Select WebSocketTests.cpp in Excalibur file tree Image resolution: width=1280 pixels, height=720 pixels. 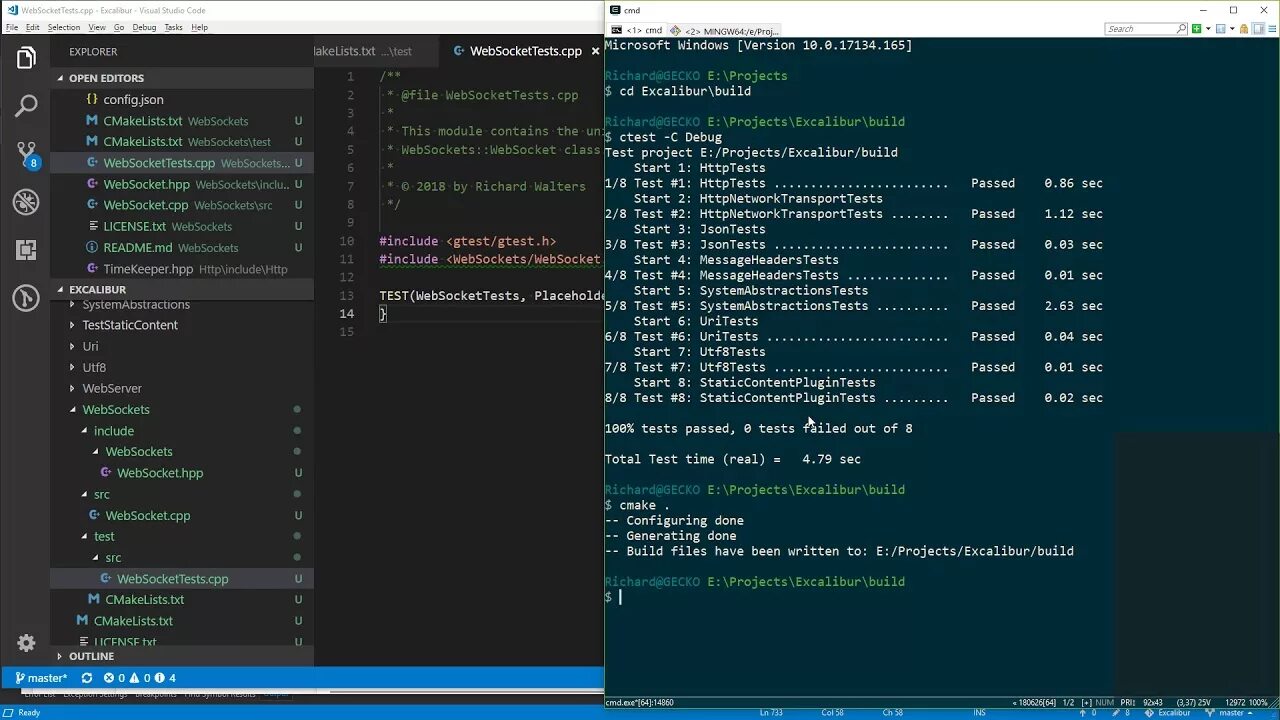(182, 578)
